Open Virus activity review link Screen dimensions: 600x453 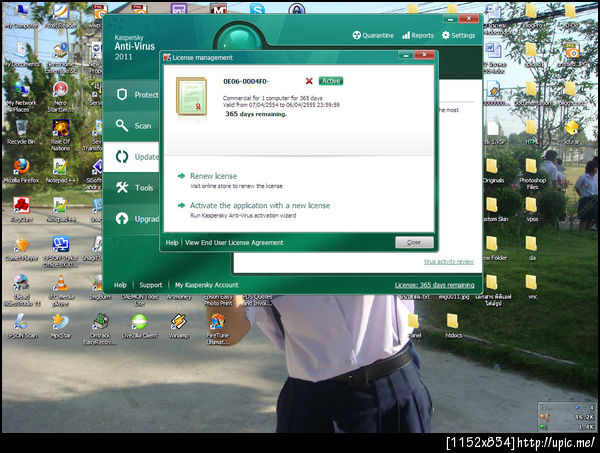click(x=448, y=262)
